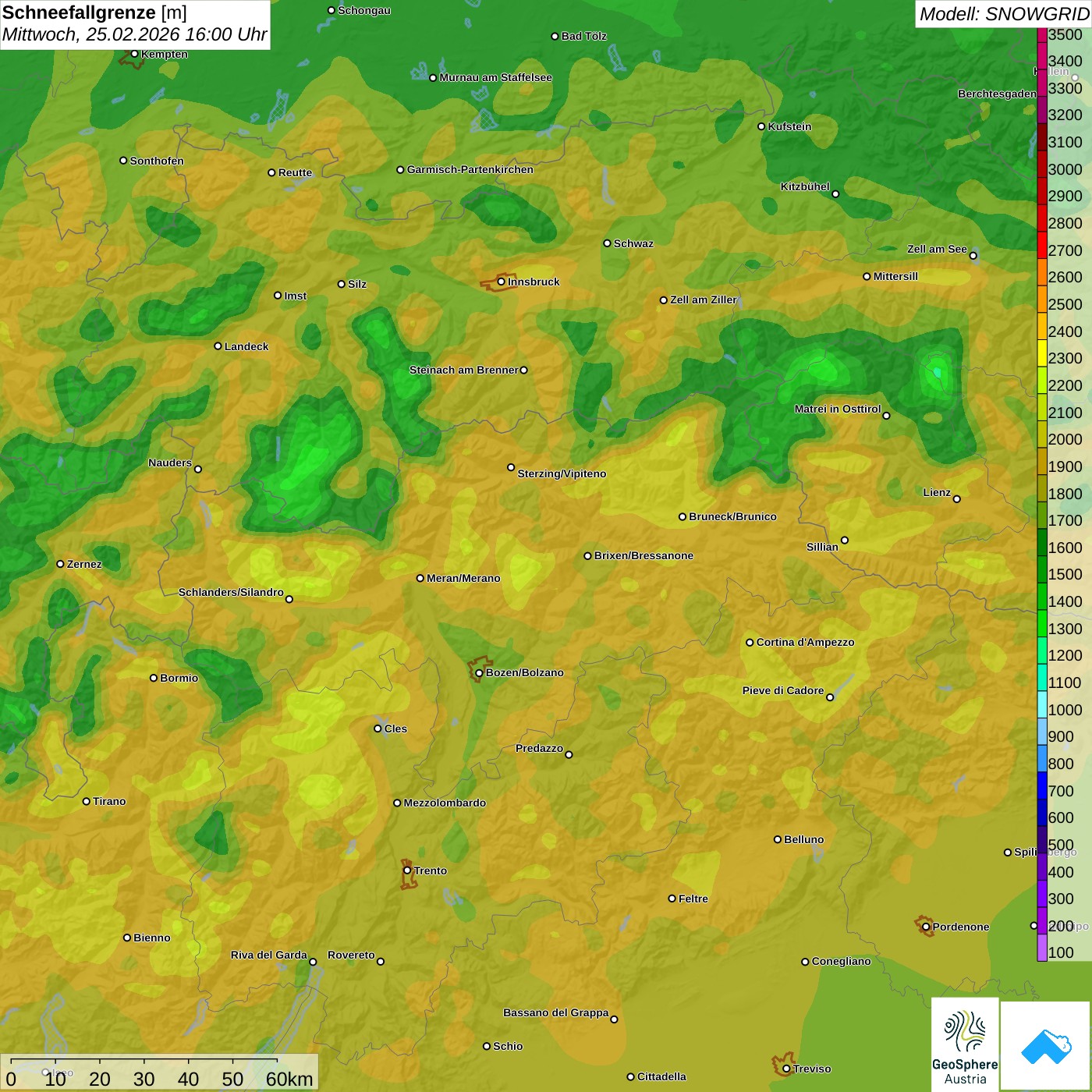
Task: Click the Lienz label
Action: (937, 492)
